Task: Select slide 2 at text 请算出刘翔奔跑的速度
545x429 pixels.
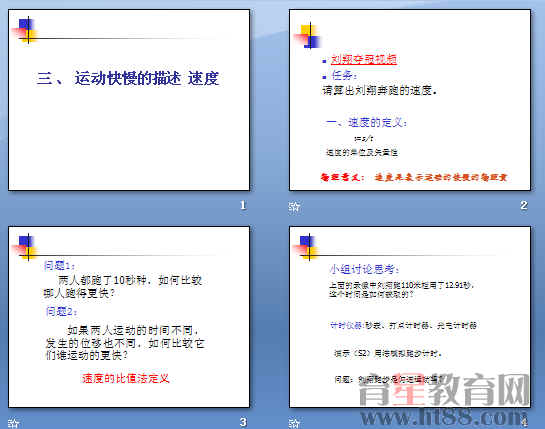Action: pos(379,91)
